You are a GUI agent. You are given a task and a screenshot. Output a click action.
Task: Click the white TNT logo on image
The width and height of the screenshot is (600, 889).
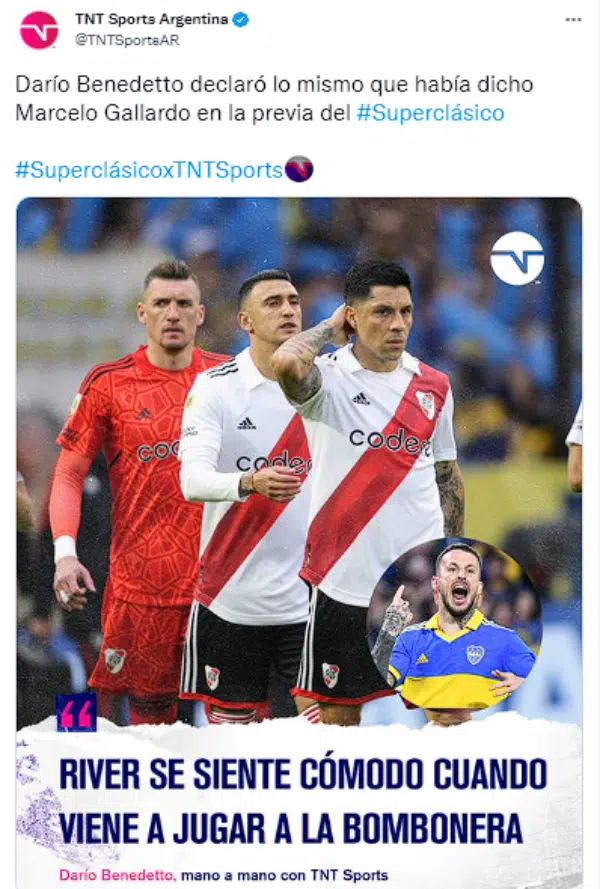click(x=517, y=259)
